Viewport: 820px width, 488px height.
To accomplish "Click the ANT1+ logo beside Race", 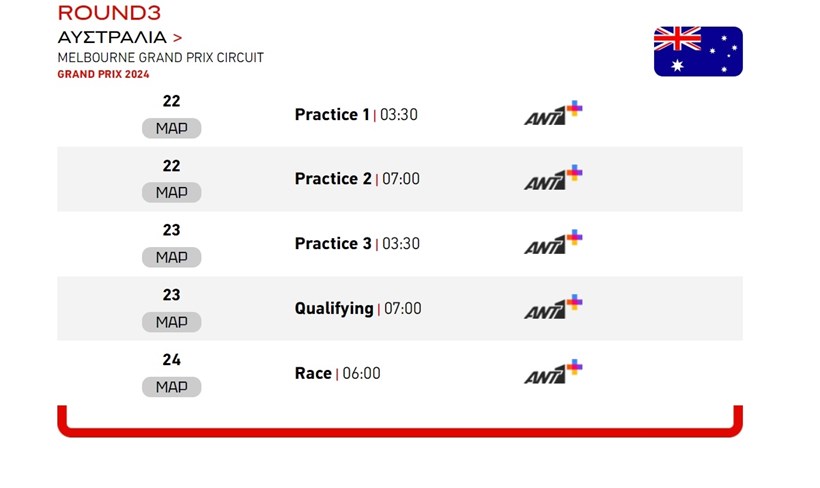I will click(x=553, y=372).
